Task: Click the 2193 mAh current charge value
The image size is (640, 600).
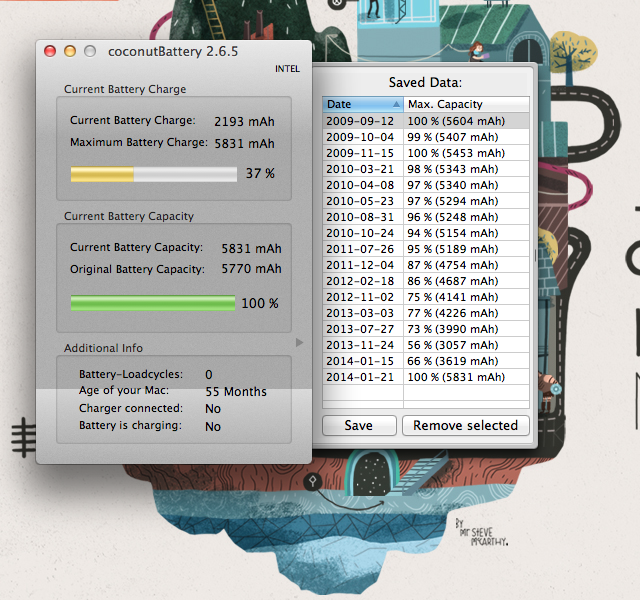Action: tap(244, 122)
